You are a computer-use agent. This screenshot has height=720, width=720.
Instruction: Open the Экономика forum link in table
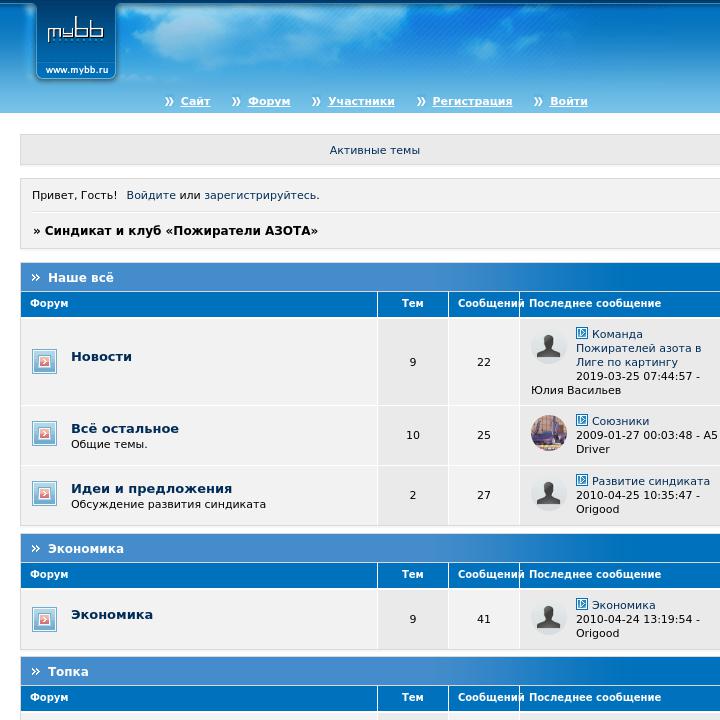(x=112, y=614)
